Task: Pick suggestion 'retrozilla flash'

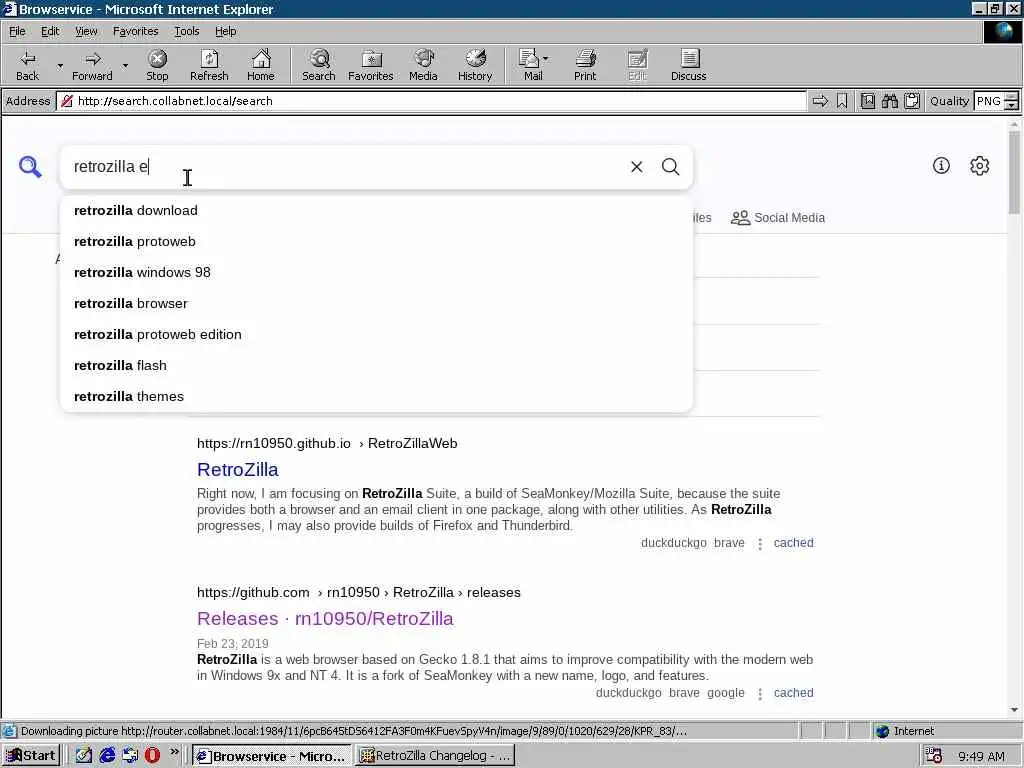Action: tap(376, 366)
